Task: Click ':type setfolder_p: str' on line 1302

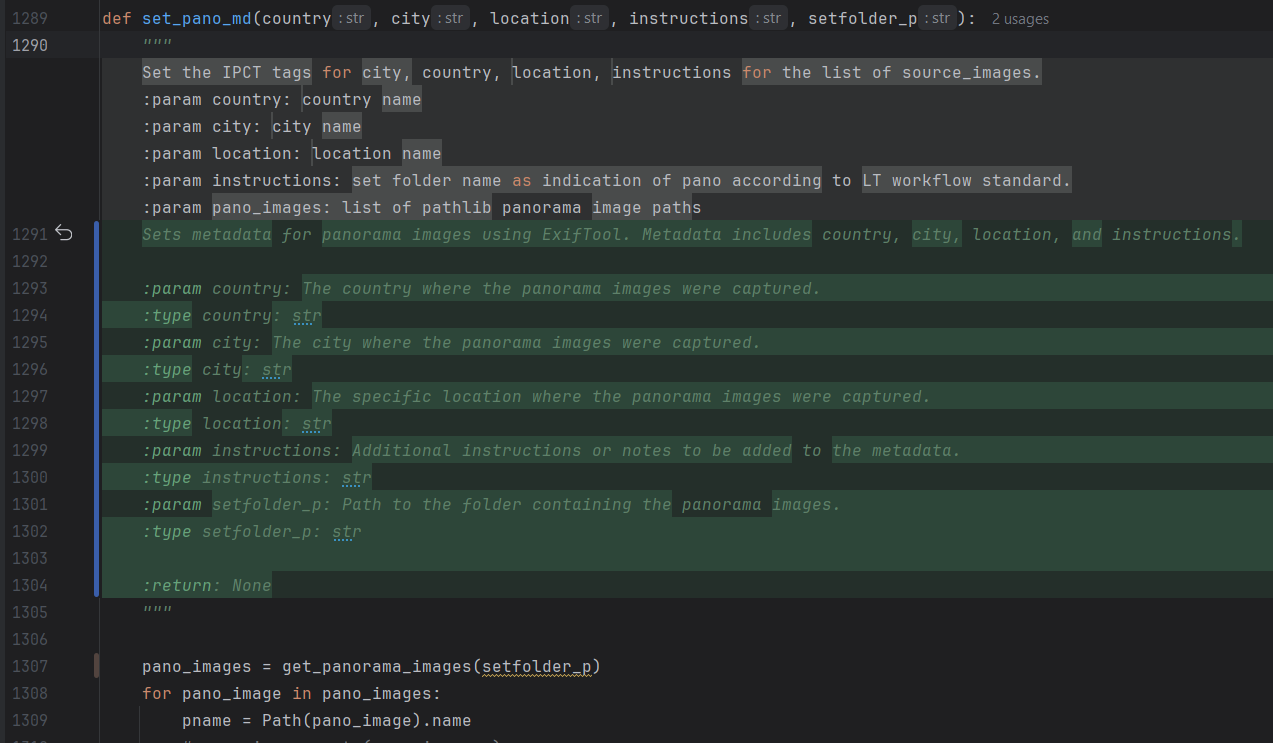Action: click(252, 532)
